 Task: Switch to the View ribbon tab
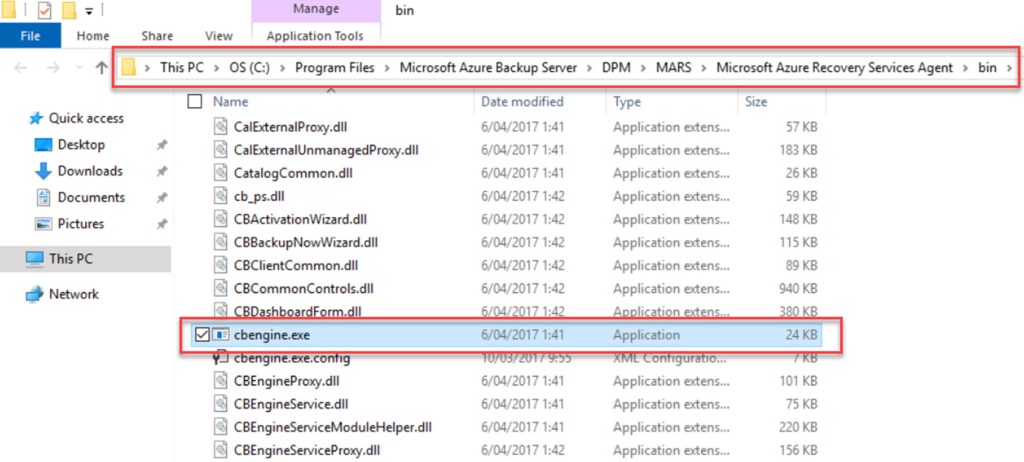[218, 36]
